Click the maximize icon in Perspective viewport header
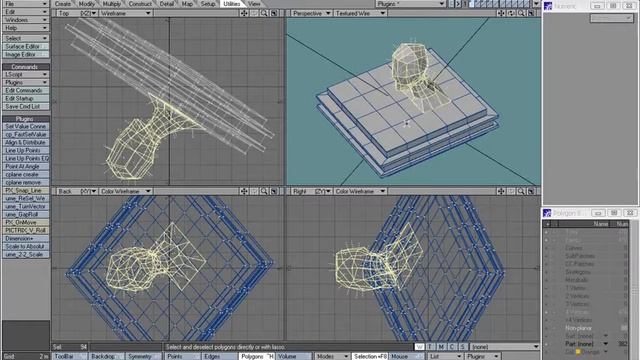 click(x=531, y=13)
